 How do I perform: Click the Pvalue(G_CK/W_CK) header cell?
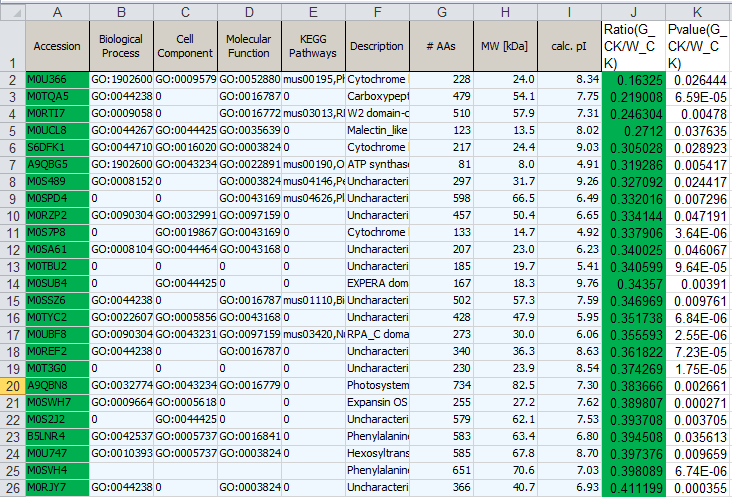point(698,46)
